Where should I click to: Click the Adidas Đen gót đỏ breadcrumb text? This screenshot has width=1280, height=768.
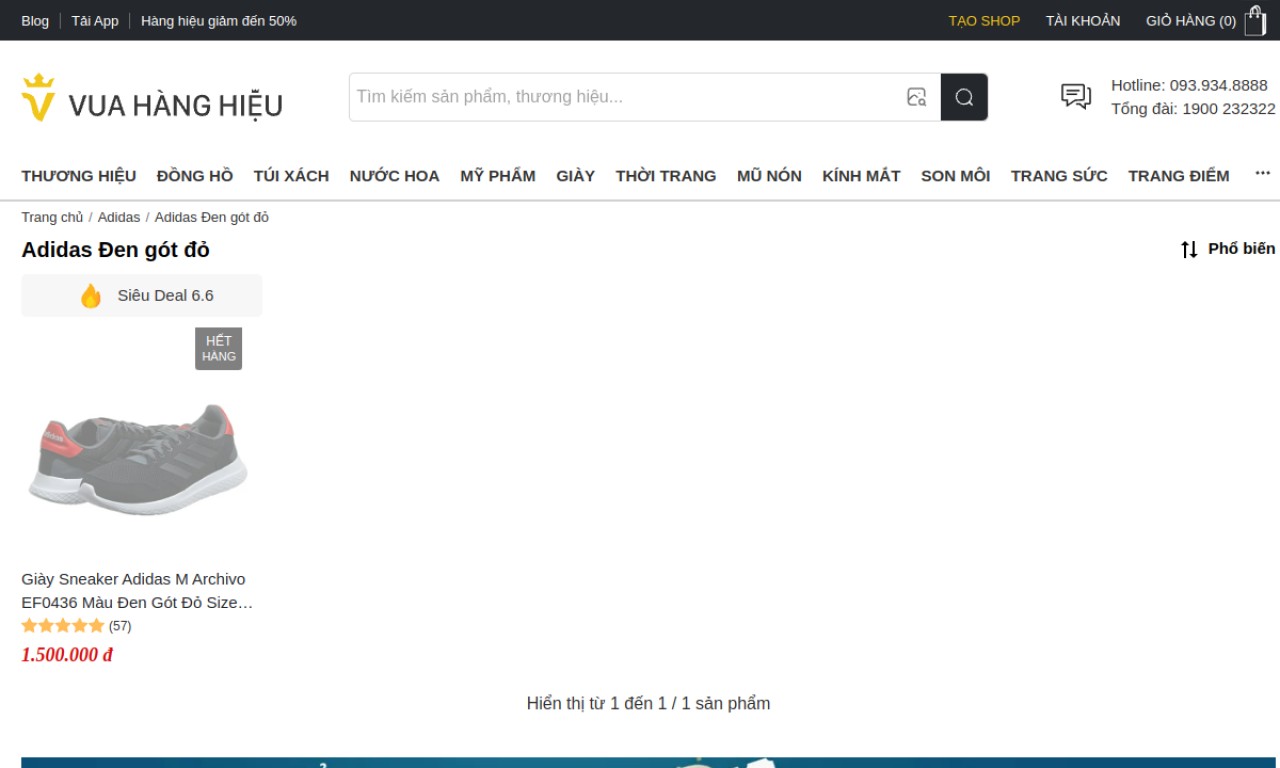[x=212, y=217]
